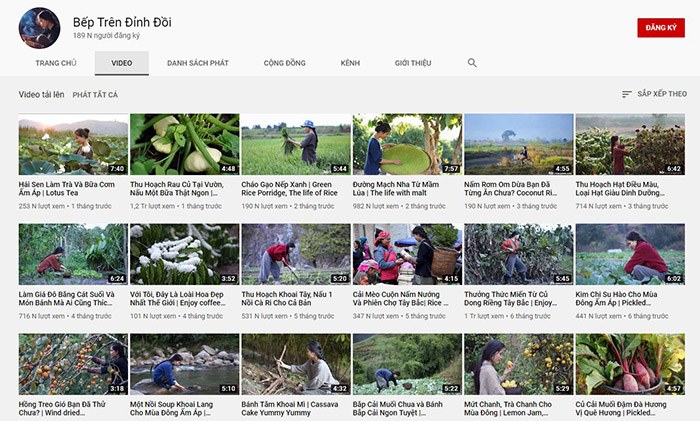The width and height of the screenshot is (700, 421).
Task: Click title Hái Sen Làm Trà Lotus Tea
Action: (67, 188)
